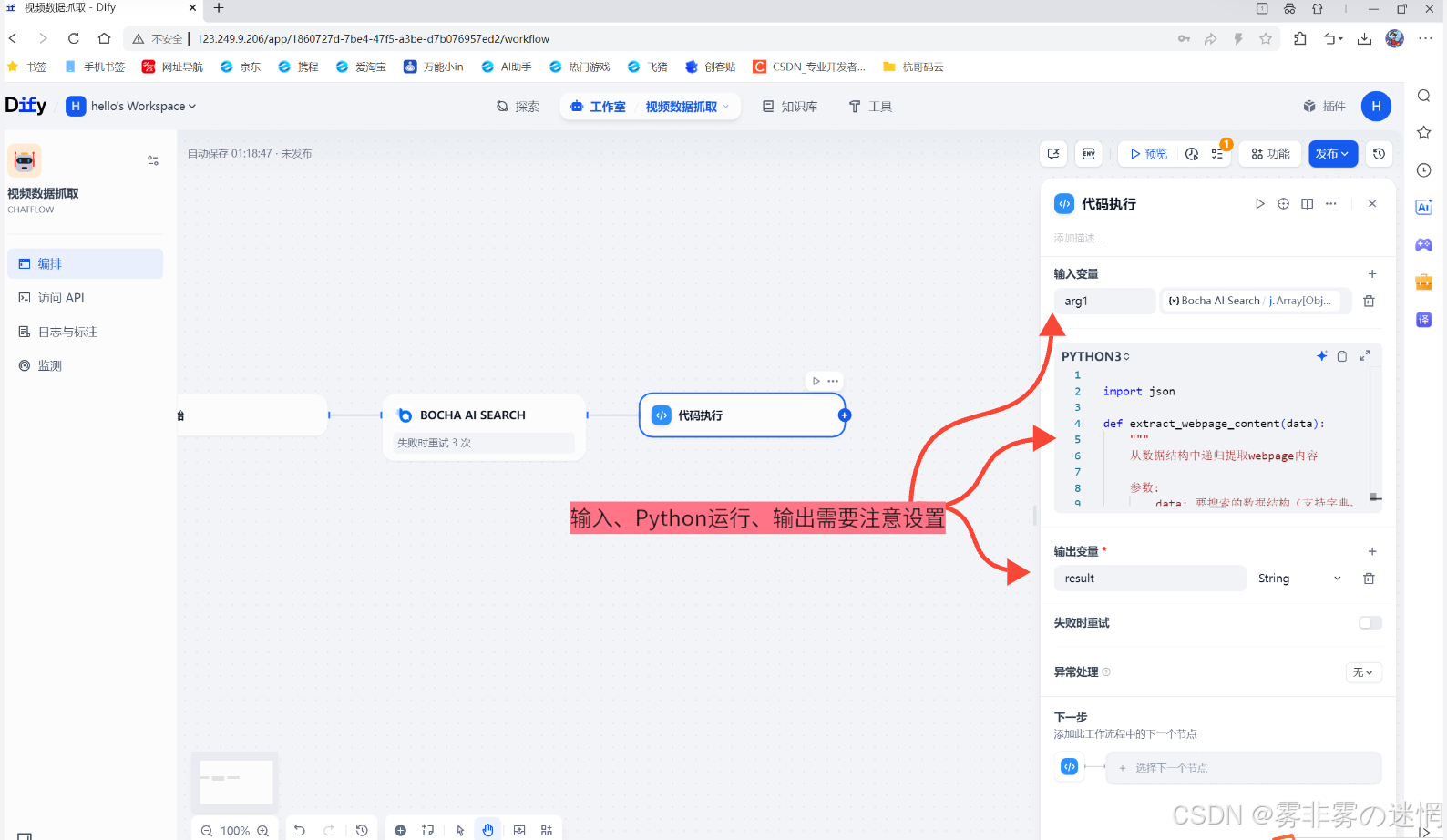
Task: Select 访问 API in the sidebar
Action: click(x=85, y=298)
